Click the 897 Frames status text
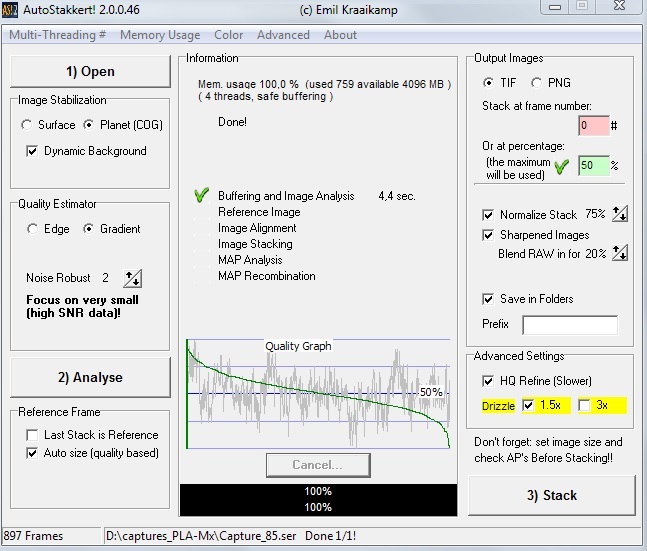The image size is (647, 551). (x=33, y=536)
